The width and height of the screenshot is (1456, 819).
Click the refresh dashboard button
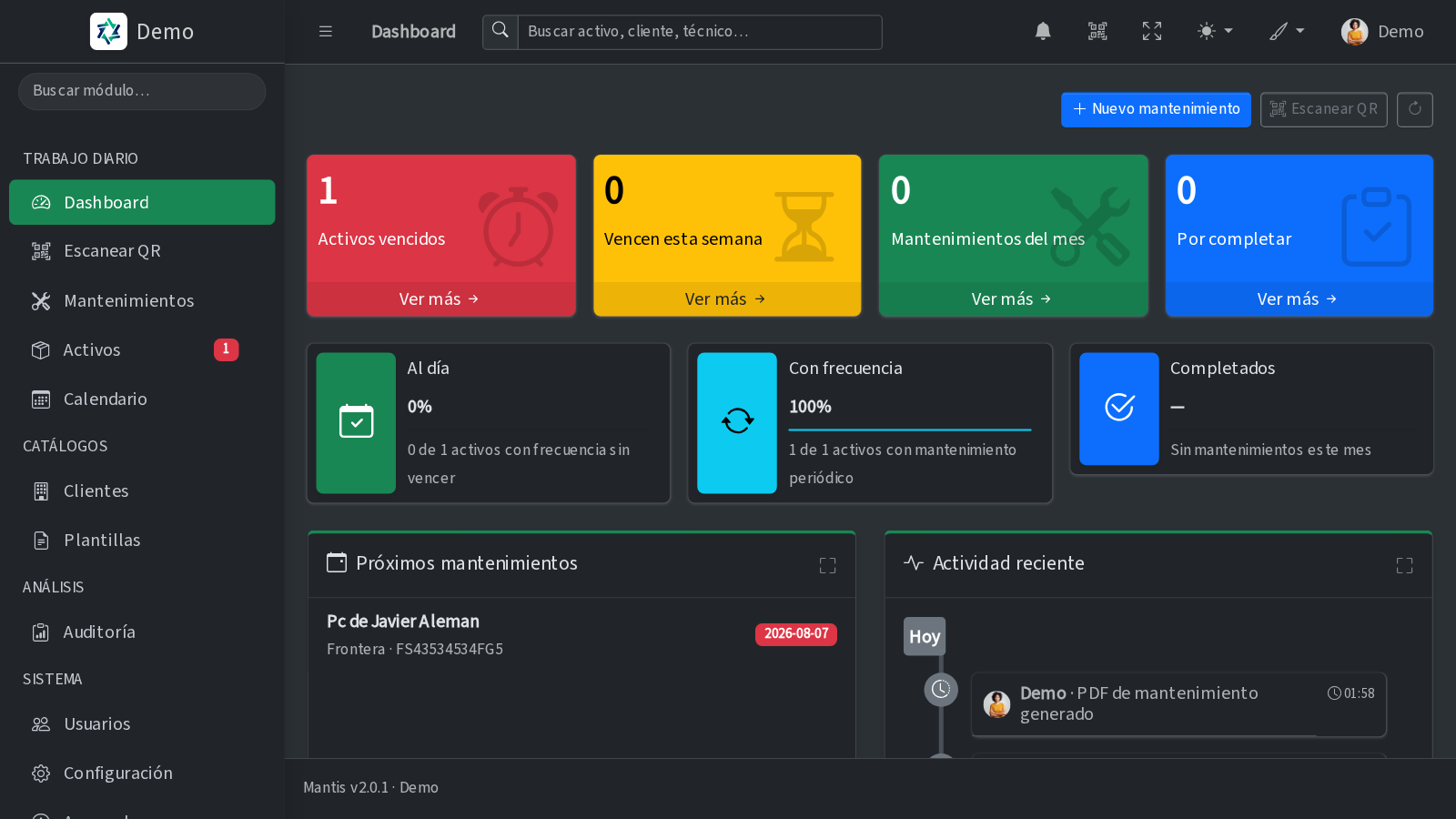1415,109
